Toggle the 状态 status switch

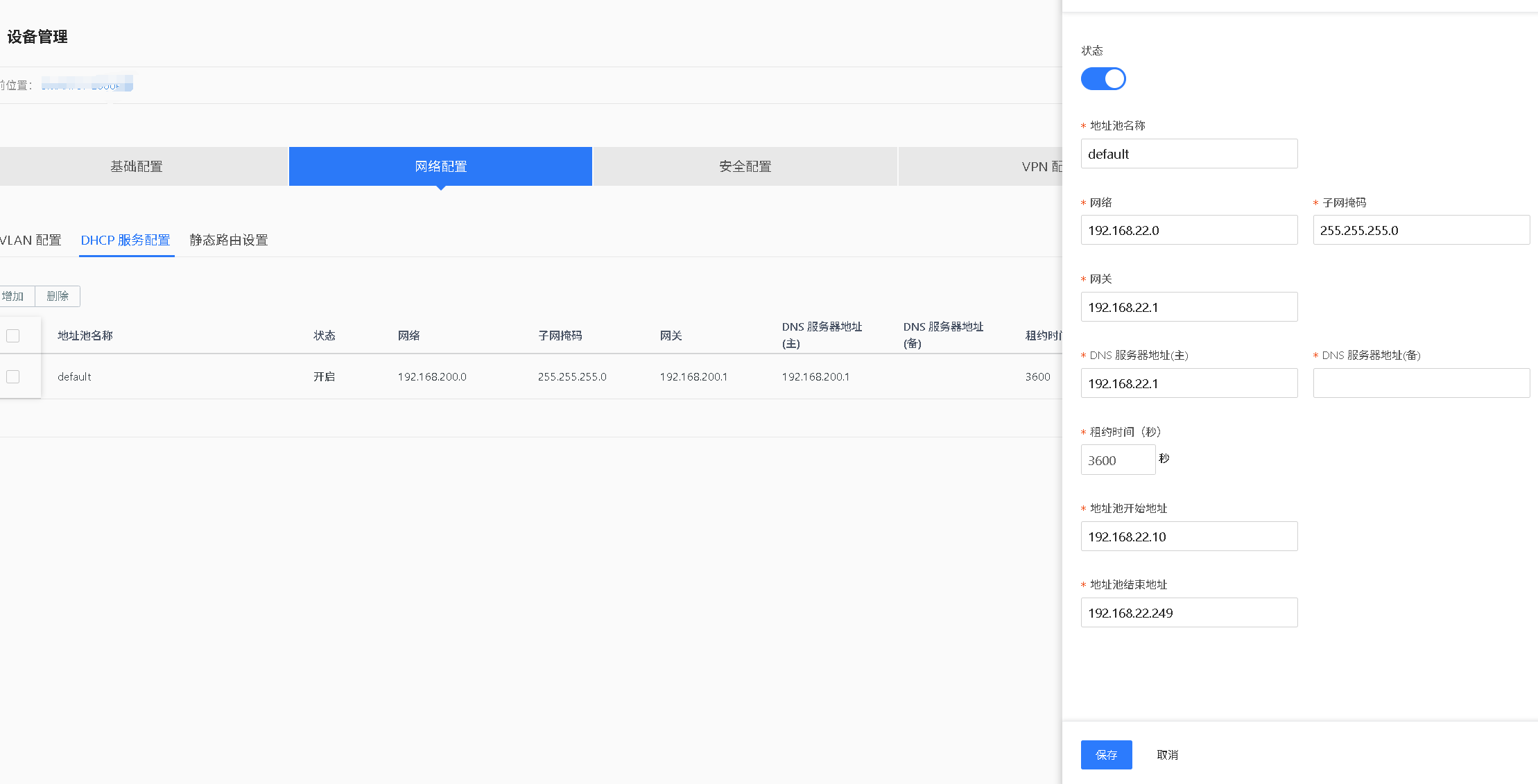click(x=1103, y=79)
